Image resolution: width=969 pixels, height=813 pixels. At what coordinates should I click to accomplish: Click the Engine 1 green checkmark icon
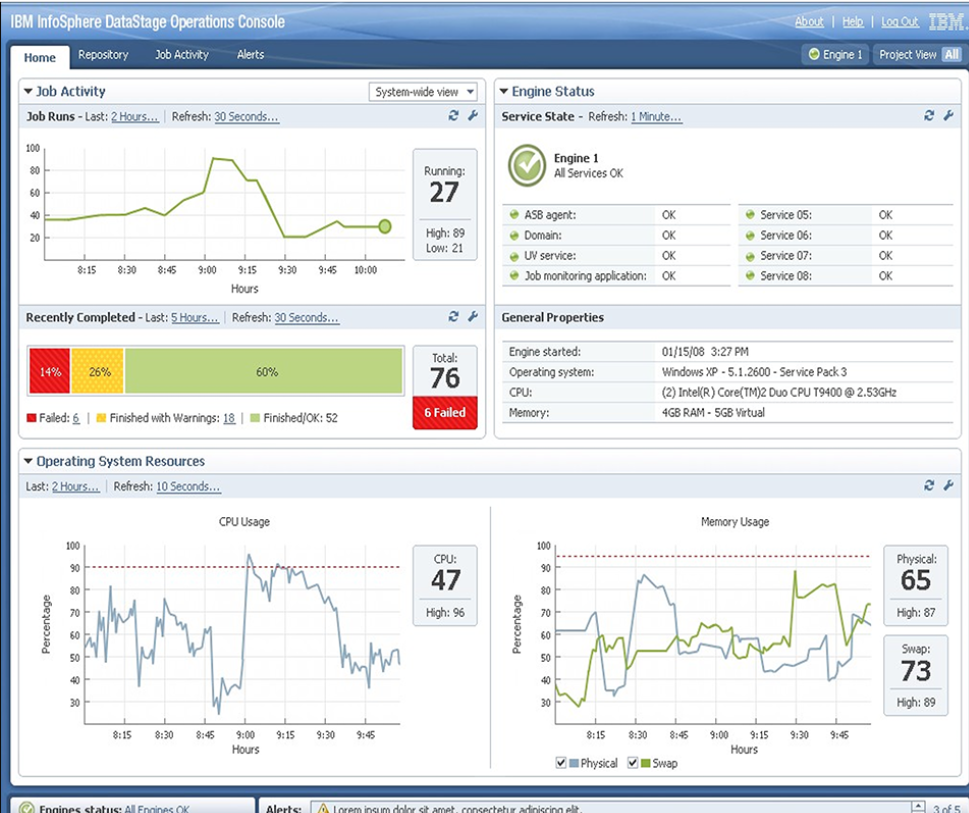pyautogui.click(x=527, y=165)
